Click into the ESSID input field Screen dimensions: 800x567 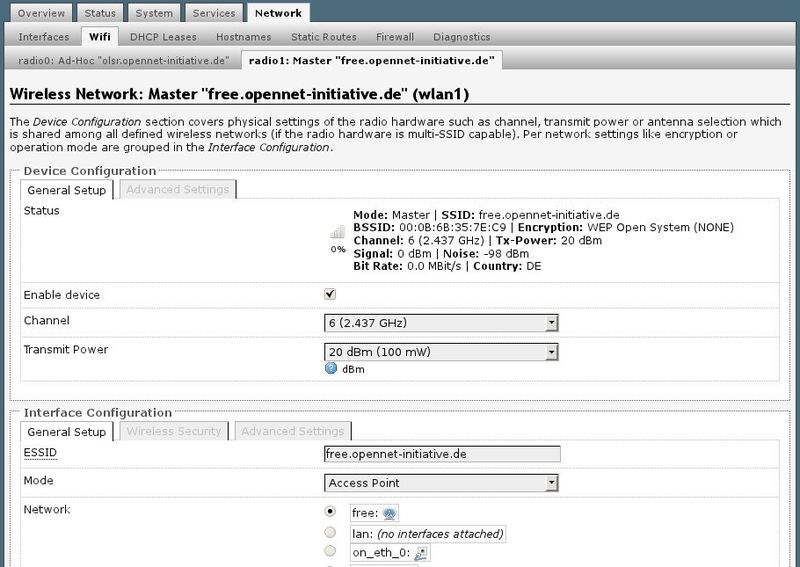[x=442, y=454]
